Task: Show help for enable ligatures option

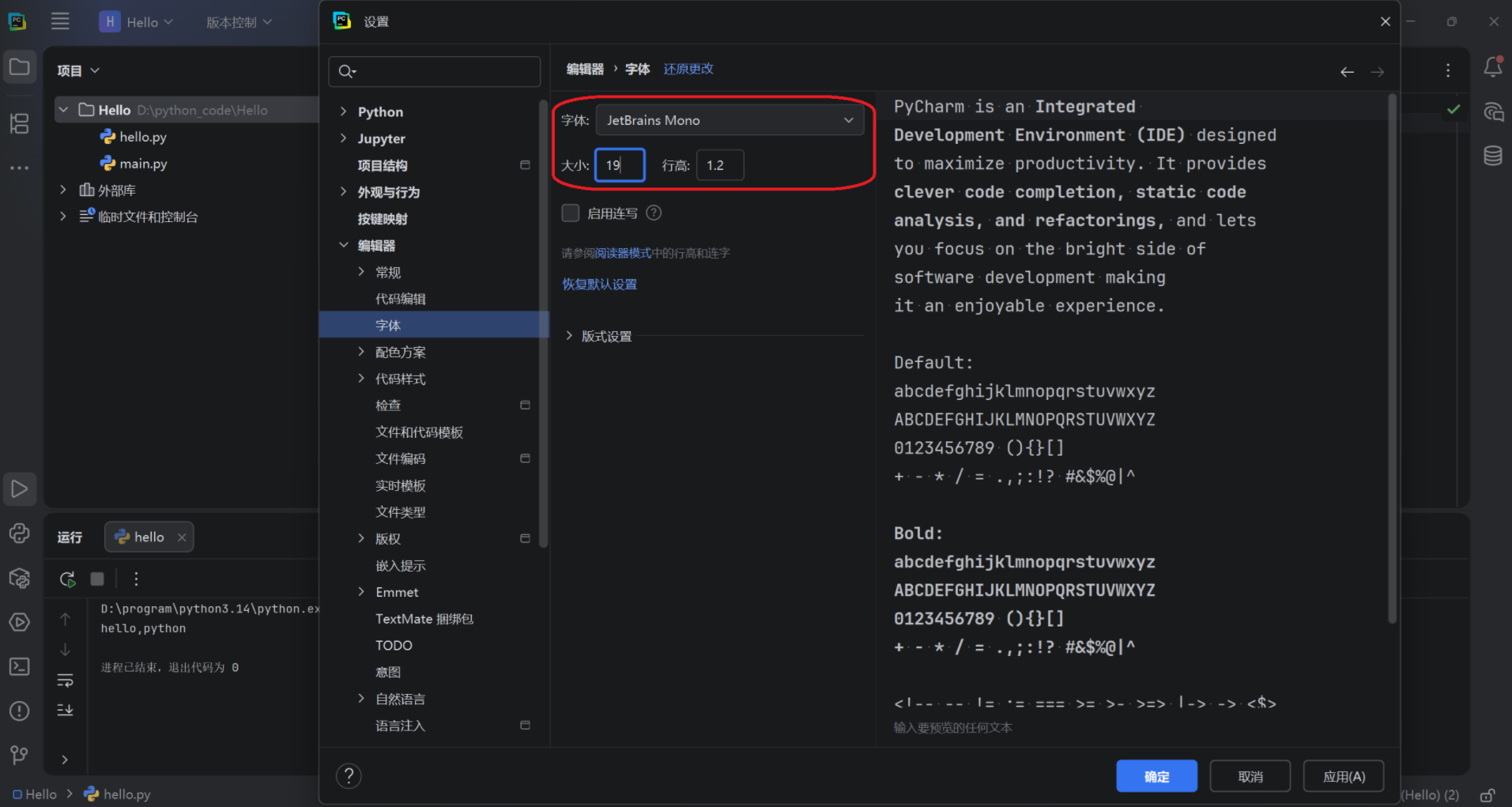Action: tap(654, 213)
